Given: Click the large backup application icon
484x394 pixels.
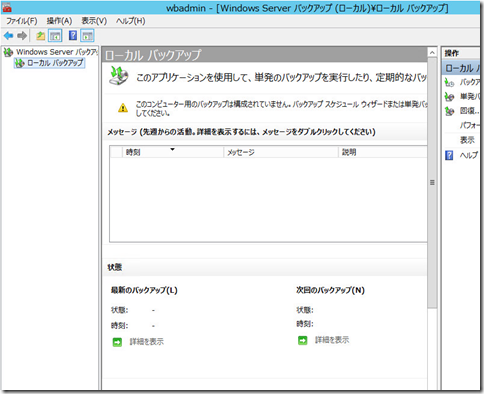Looking at the screenshot, I should pos(119,76).
